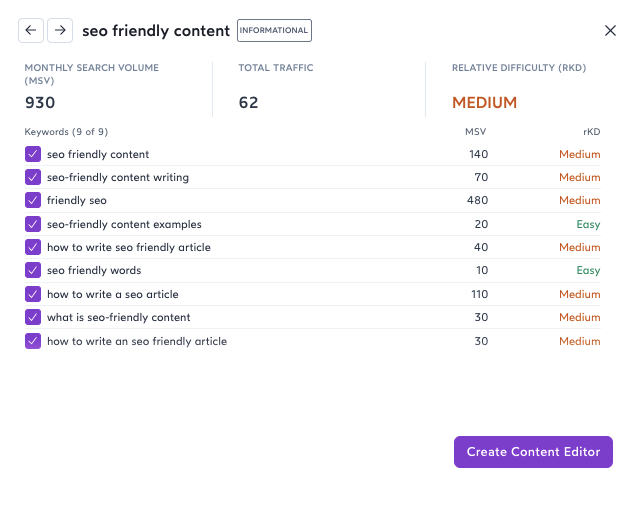
Task: Click the INFORMATIONAL intent badge
Action: click(274, 31)
